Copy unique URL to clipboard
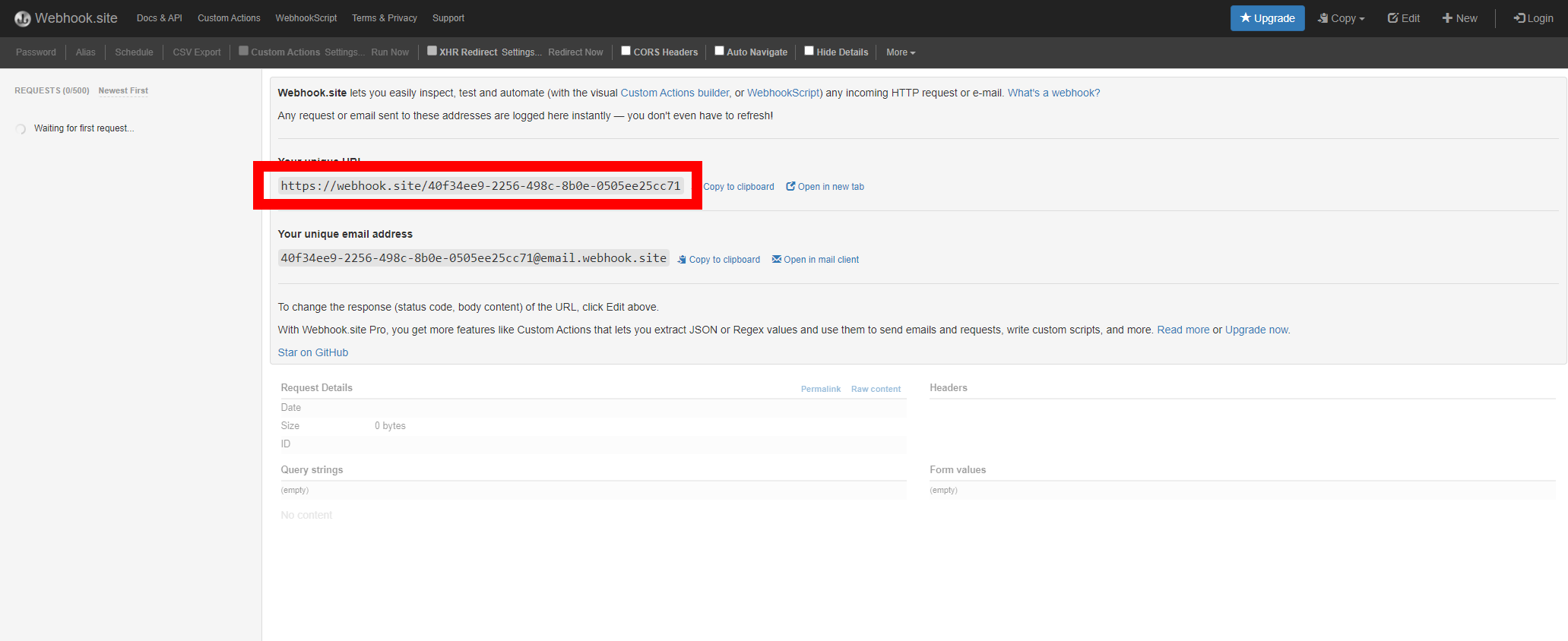The width and height of the screenshot is (1568, 641). coord(739,187)
